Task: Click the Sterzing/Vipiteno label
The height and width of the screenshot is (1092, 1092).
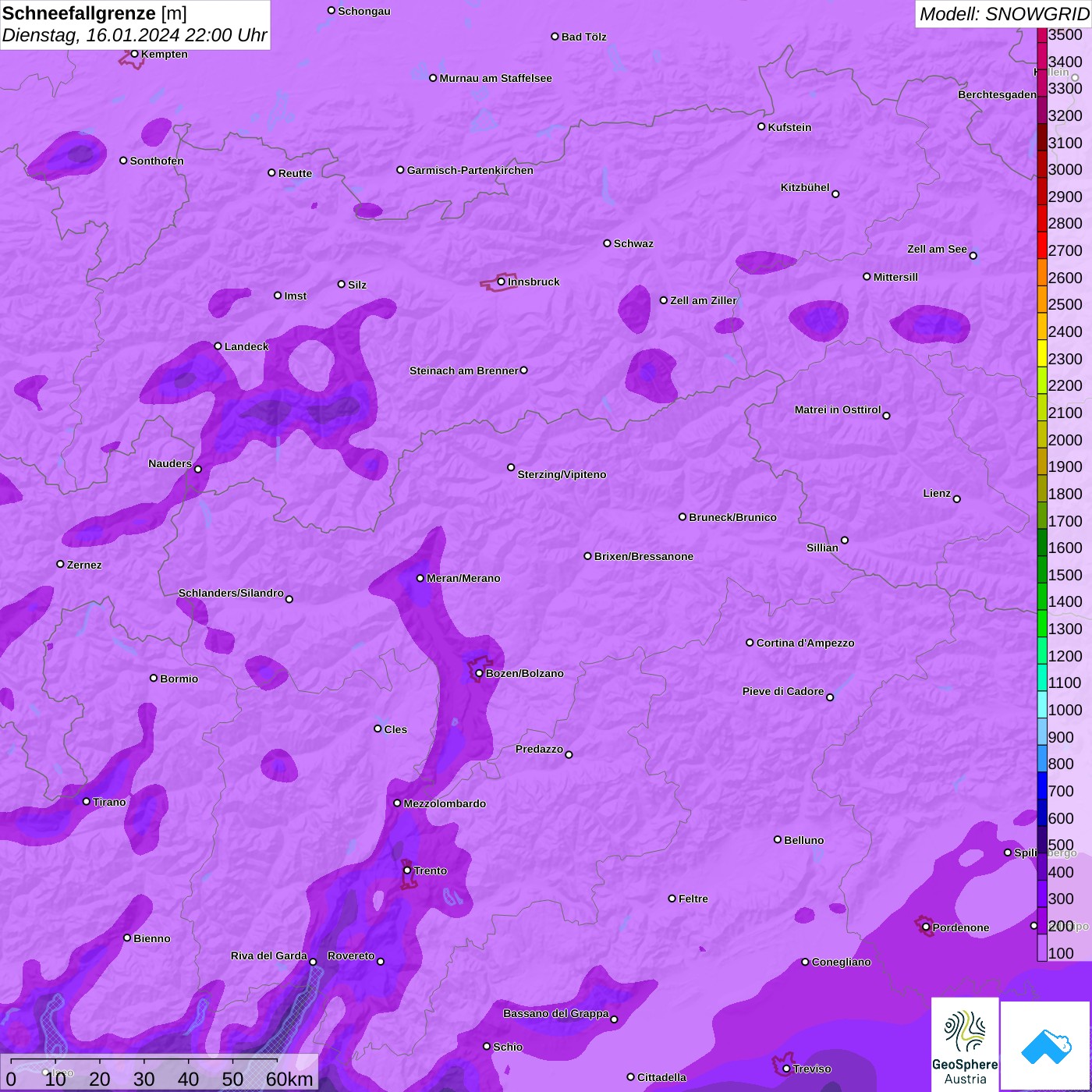Action: pyautogui.click(x=562, y=474)
